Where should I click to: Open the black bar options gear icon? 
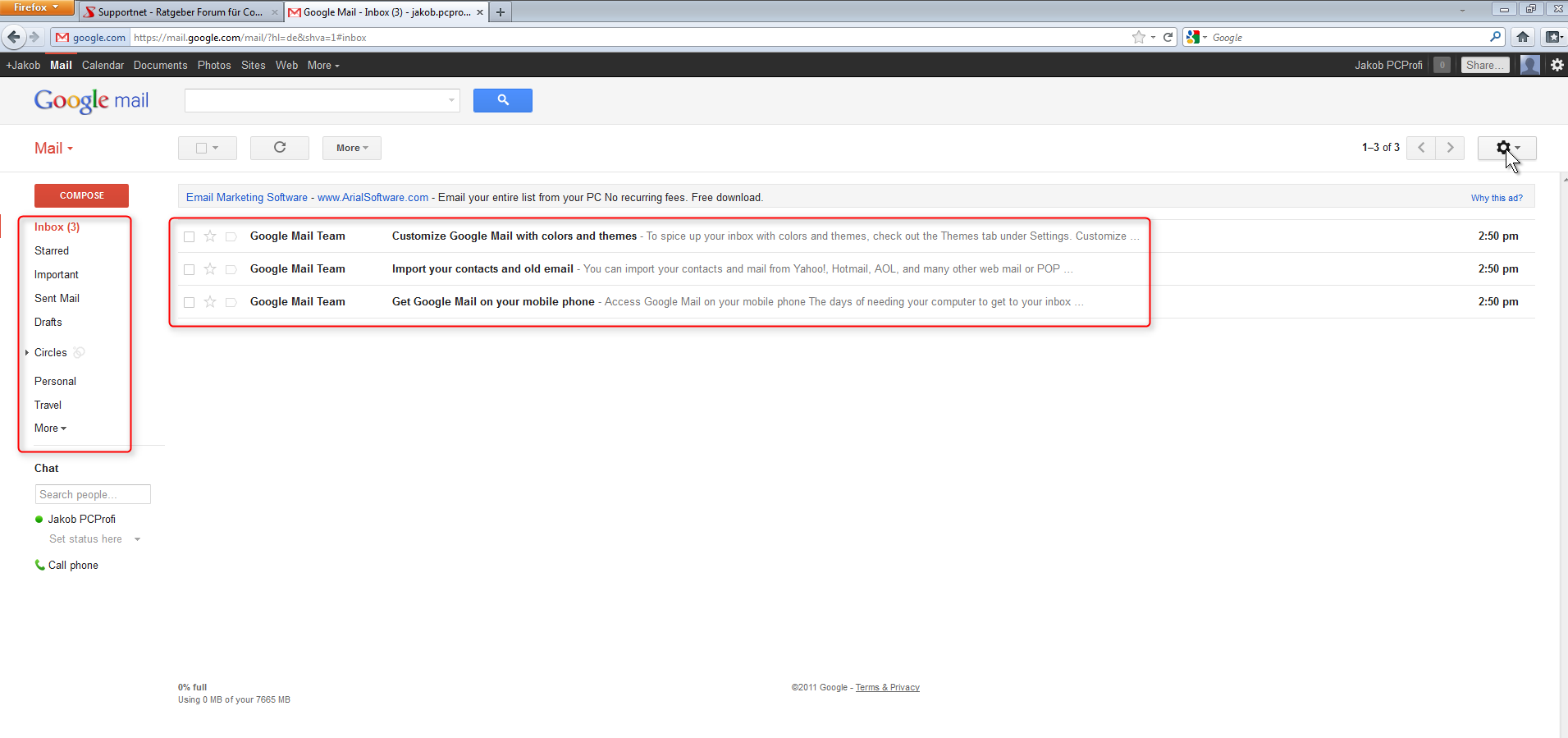pos(1557,65)
